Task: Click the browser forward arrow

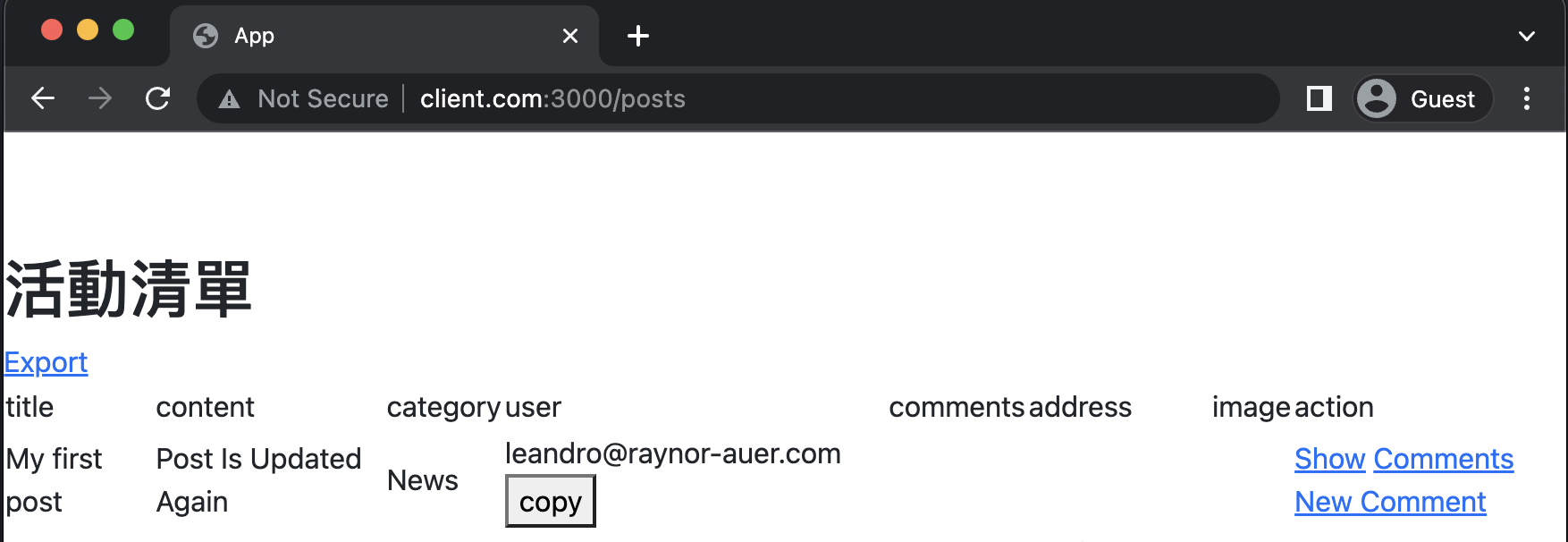Action: point(100,98)
